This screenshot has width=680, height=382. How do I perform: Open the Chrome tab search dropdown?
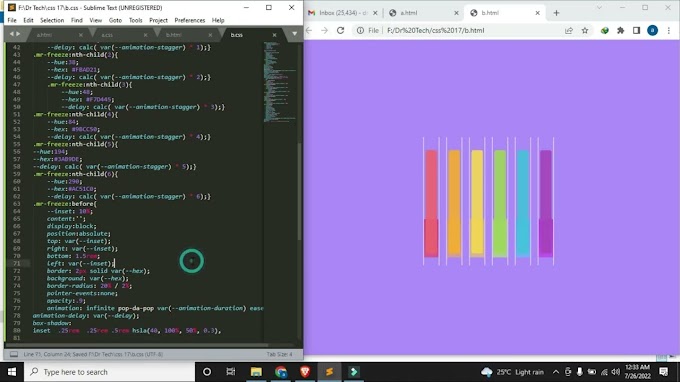click(599, 8)
